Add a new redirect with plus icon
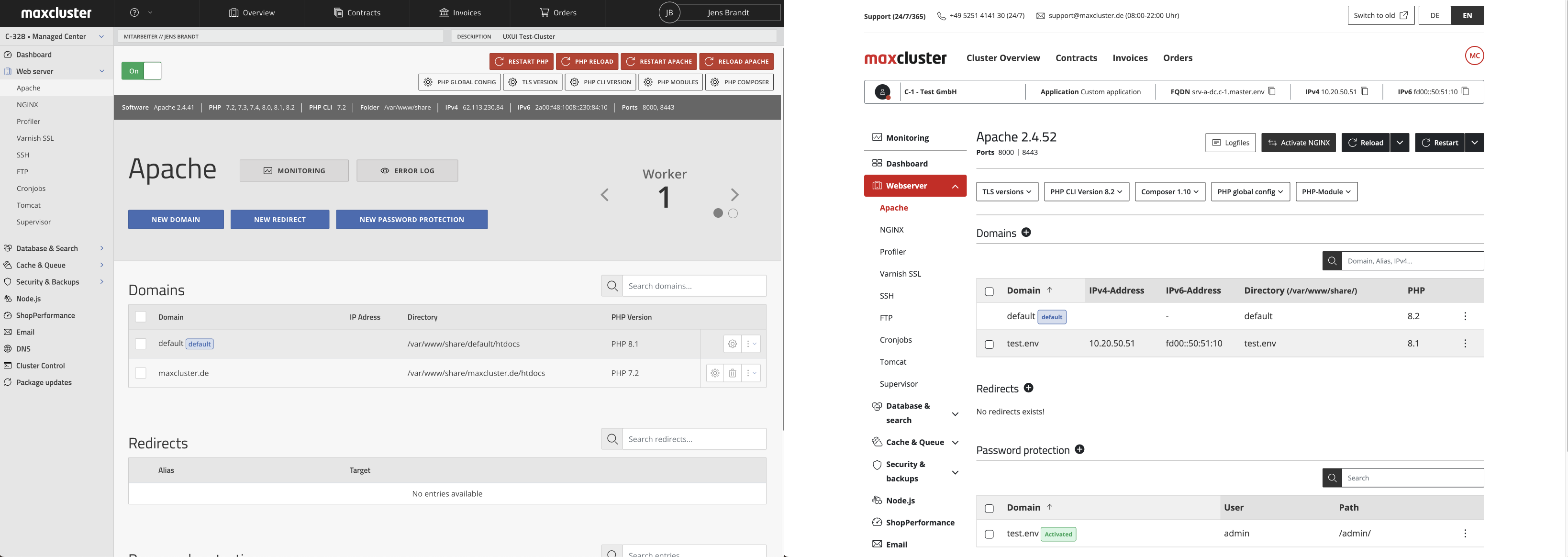This screenshot has height=557, width=1568. (1029, 388)
